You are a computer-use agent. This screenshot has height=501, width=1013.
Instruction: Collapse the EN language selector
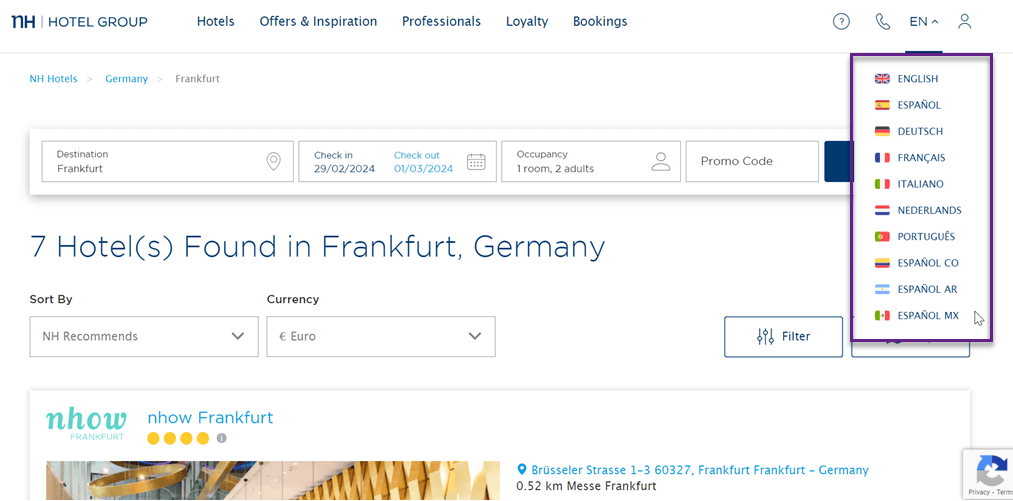(x=924, y=21)
